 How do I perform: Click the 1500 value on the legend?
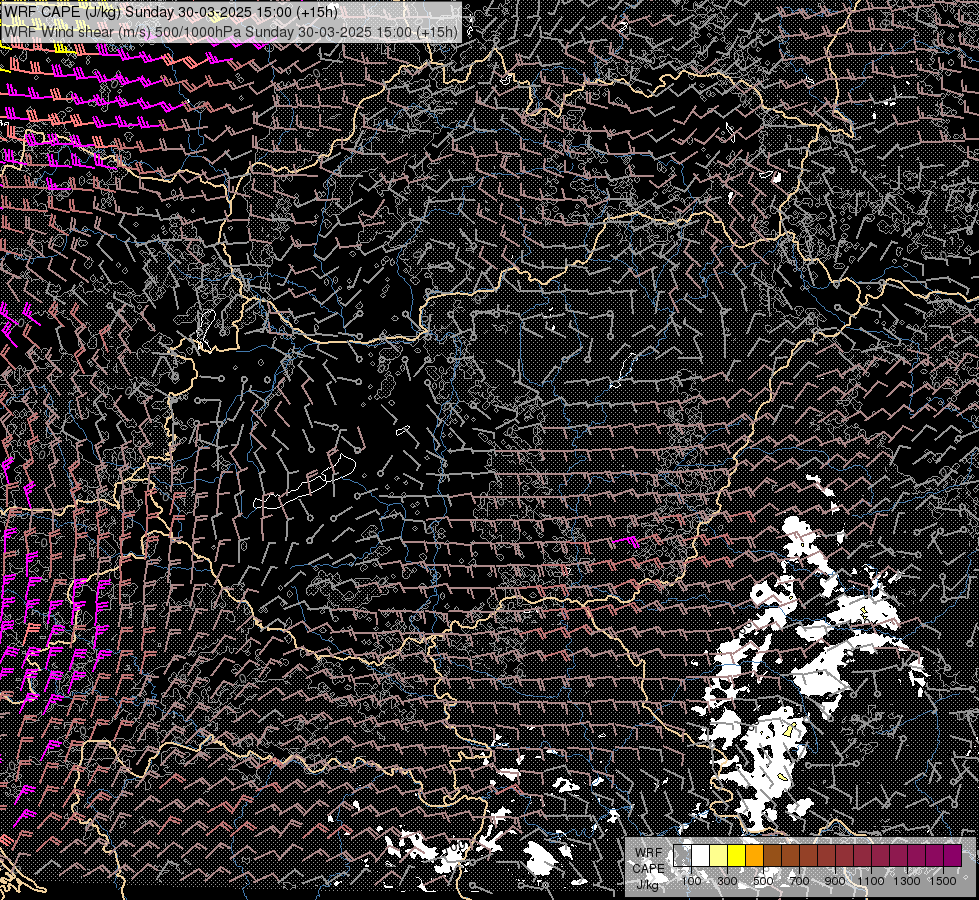(943, 881)
